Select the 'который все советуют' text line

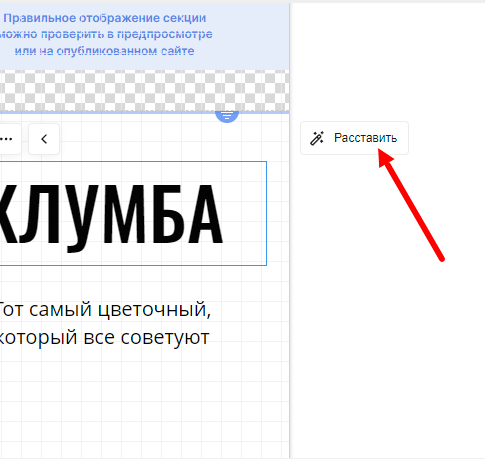(x=104, y=337)
